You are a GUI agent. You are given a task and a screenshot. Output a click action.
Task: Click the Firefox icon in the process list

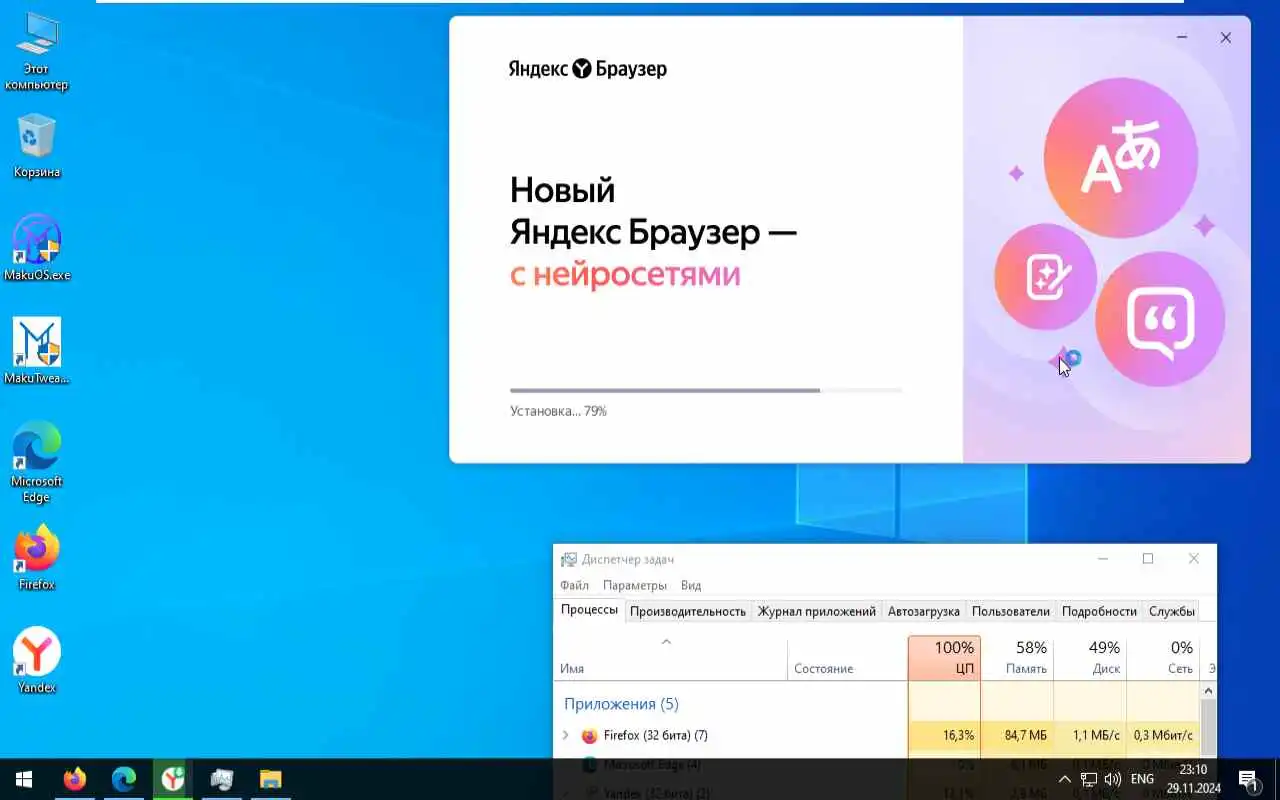(x=589, y=736)
